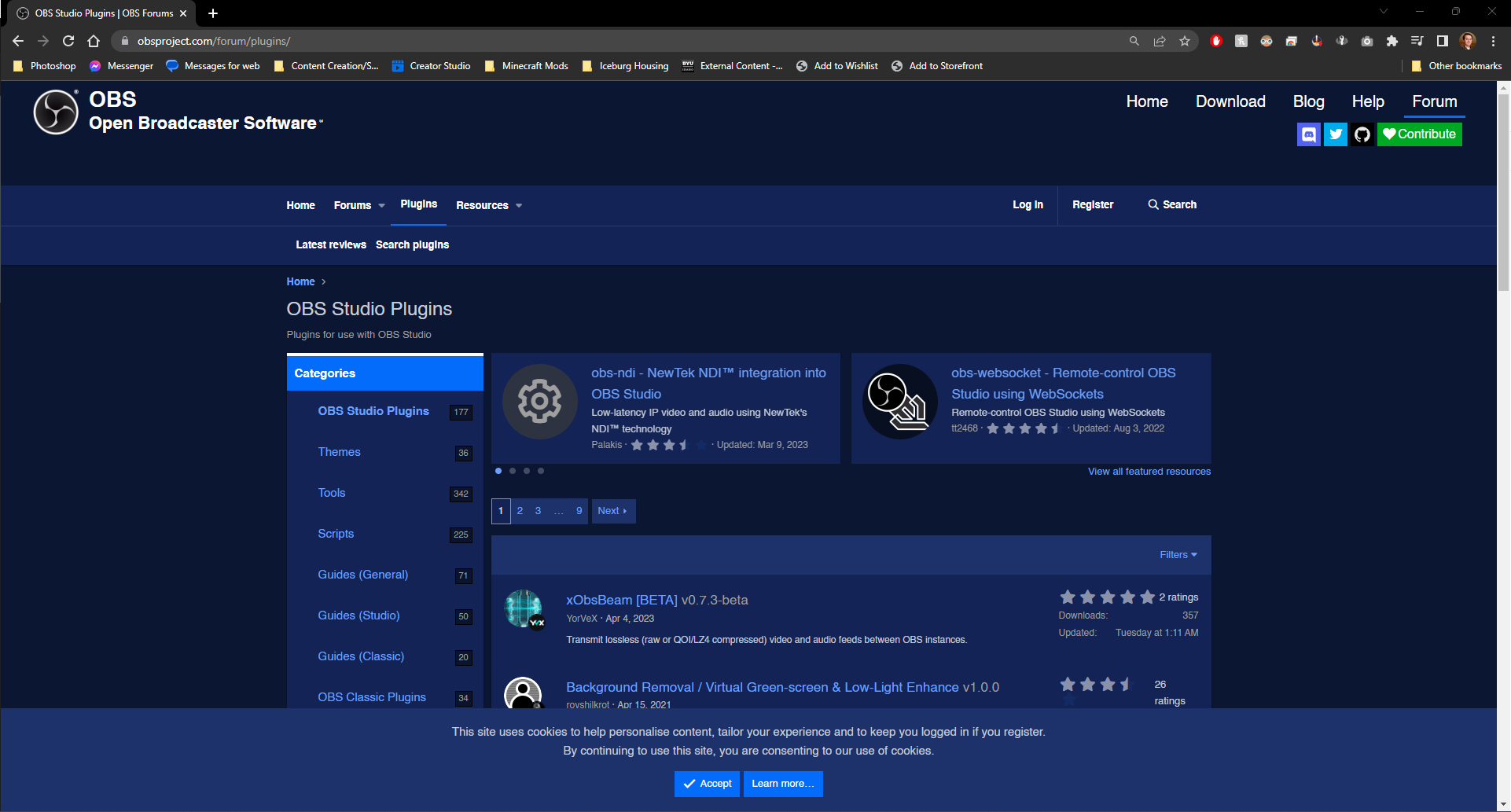Image resolution: width=1511 pixels, height=812 pixels.
Task: Expand the Resources dropdown arrow
Action: click(519, 206)
